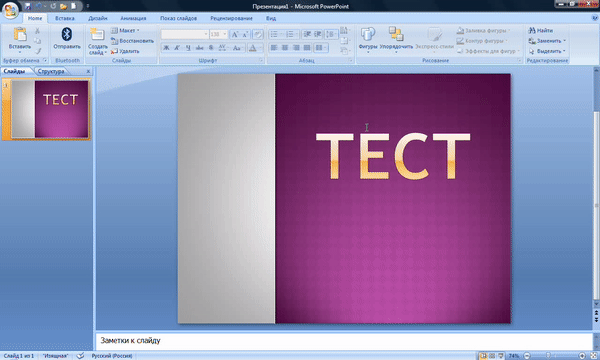Align text right

tap(296, 48)
